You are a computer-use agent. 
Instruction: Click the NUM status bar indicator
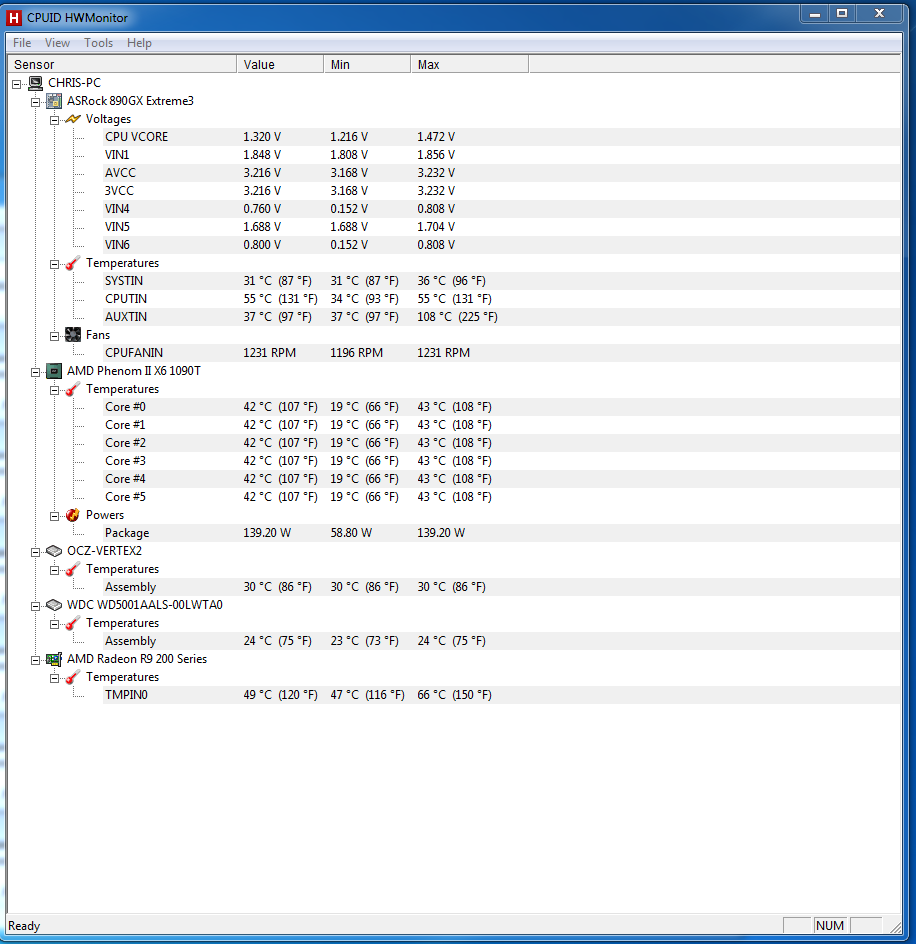coord(830,925)
